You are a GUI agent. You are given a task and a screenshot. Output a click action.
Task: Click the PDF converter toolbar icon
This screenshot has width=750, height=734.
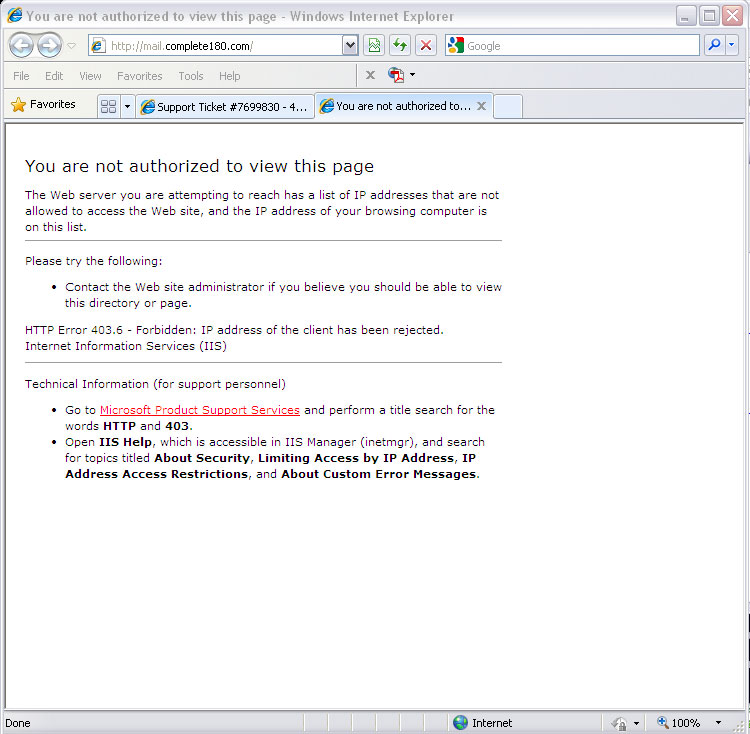pos(397,76)
